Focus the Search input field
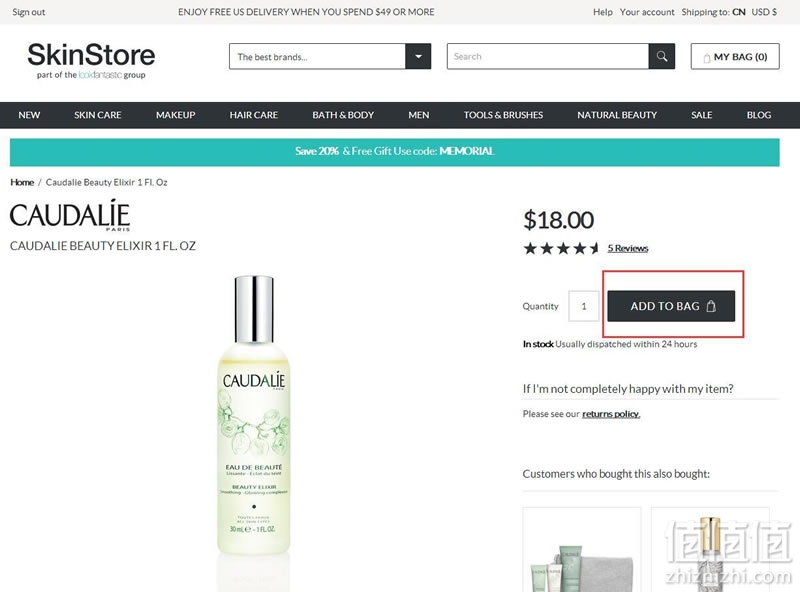The width and height of the screenshot is (800, 592). click(547, 56)
